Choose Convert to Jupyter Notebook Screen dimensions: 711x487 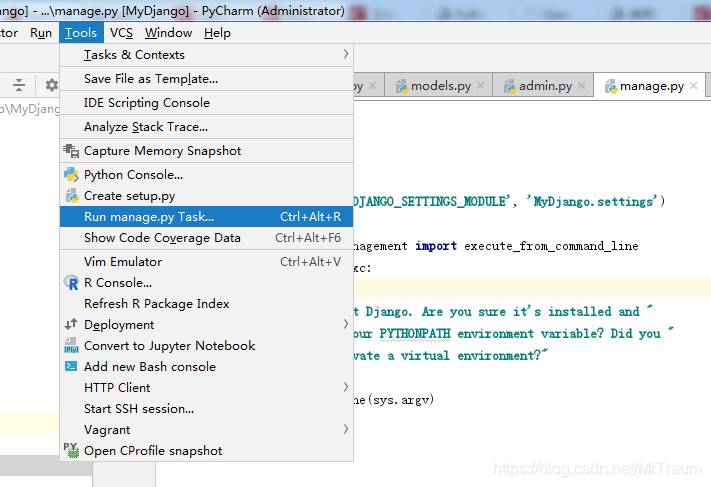click(x=206, y=346)
